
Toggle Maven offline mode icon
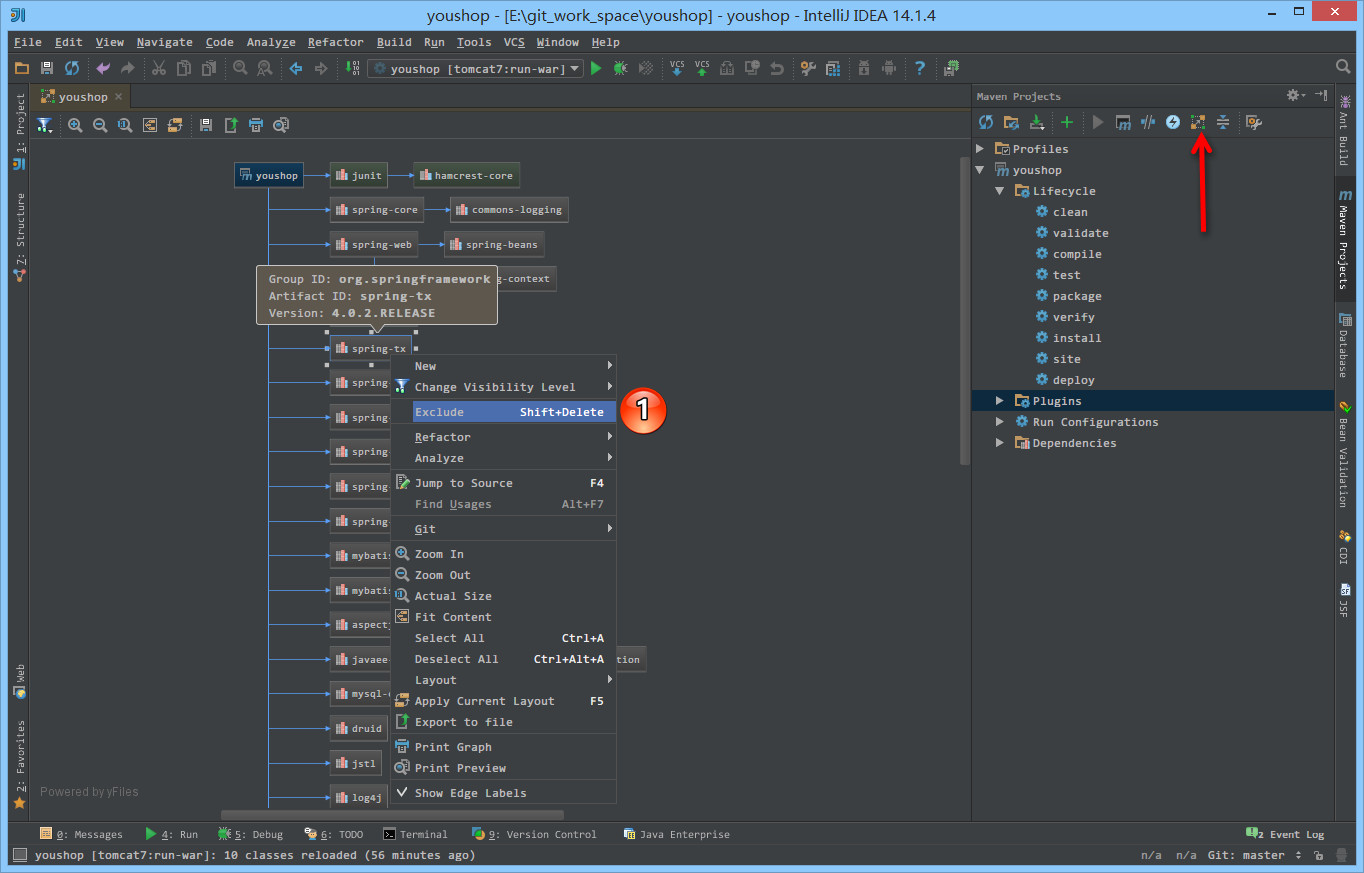1148,122
